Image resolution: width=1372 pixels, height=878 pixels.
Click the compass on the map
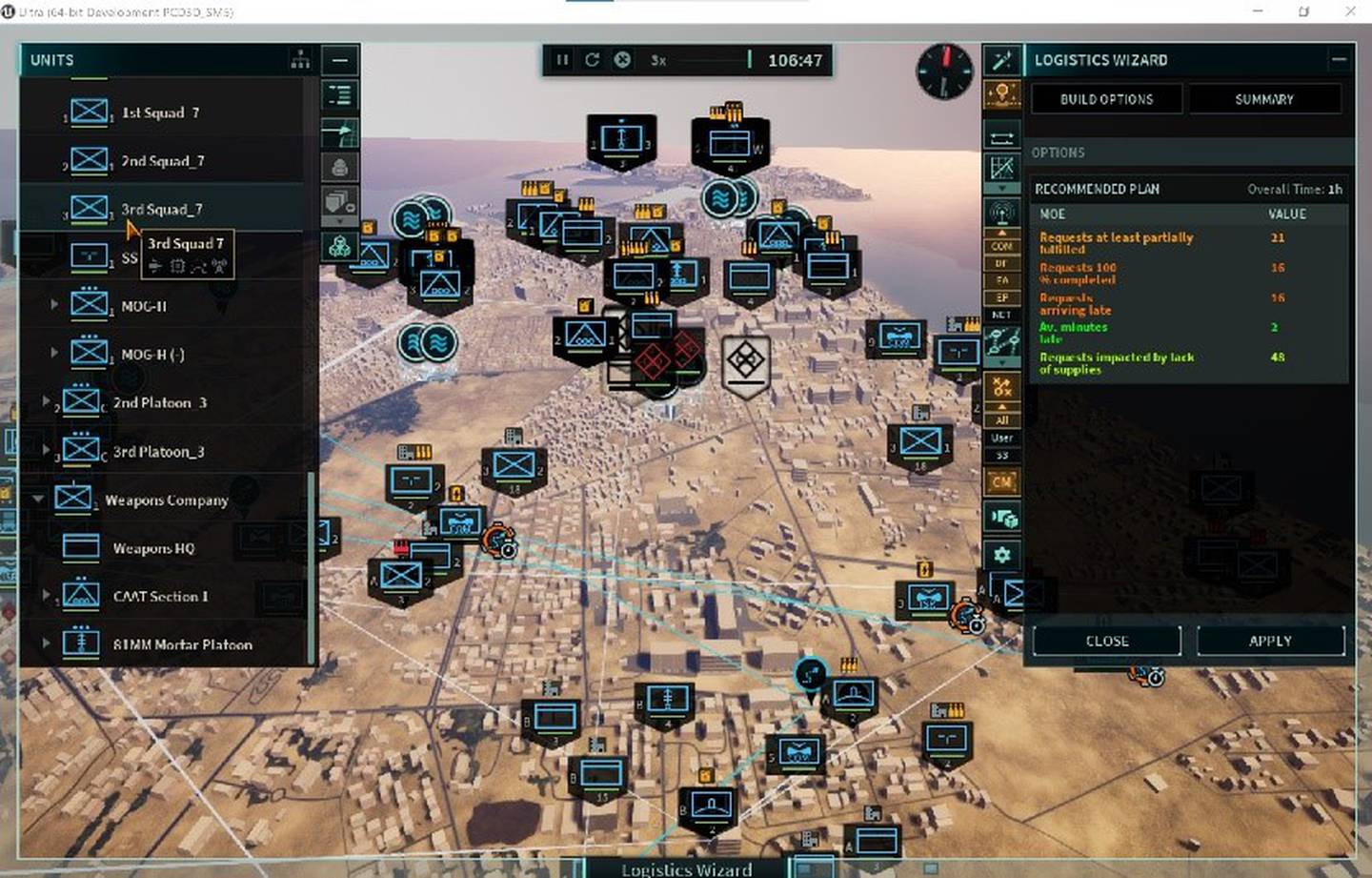click(x=944, y=71)
